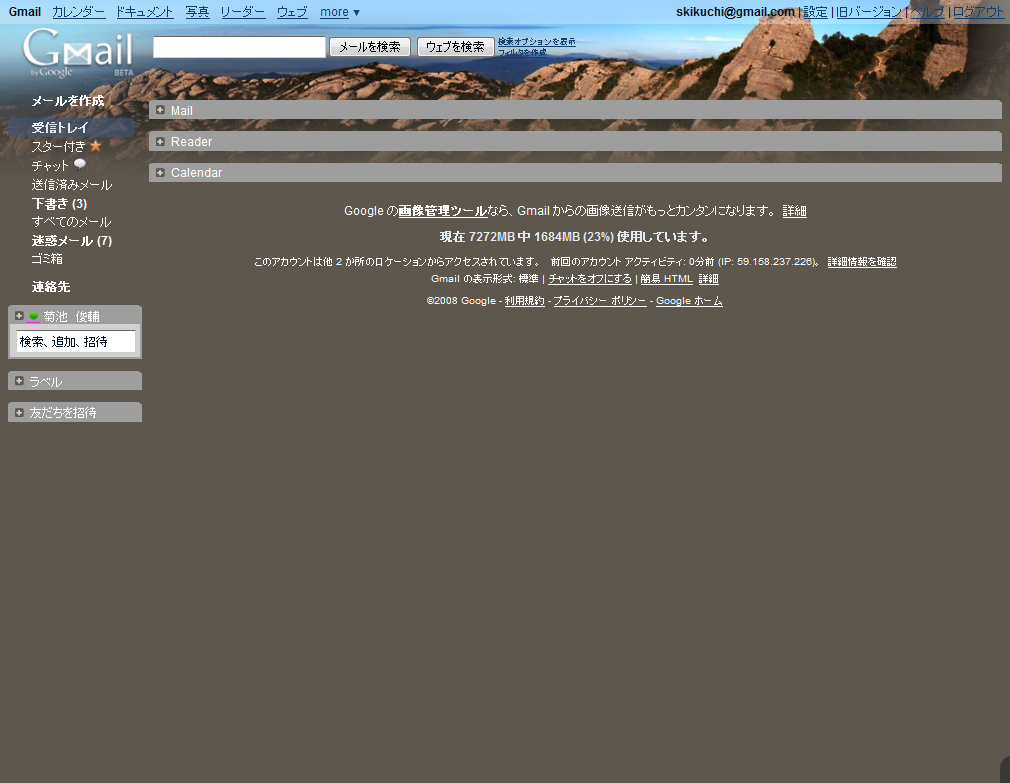The height and width of the screenshot is (783, 1010).
Task: Click メールを作成 to compose
Action: [x=68, y=101]
